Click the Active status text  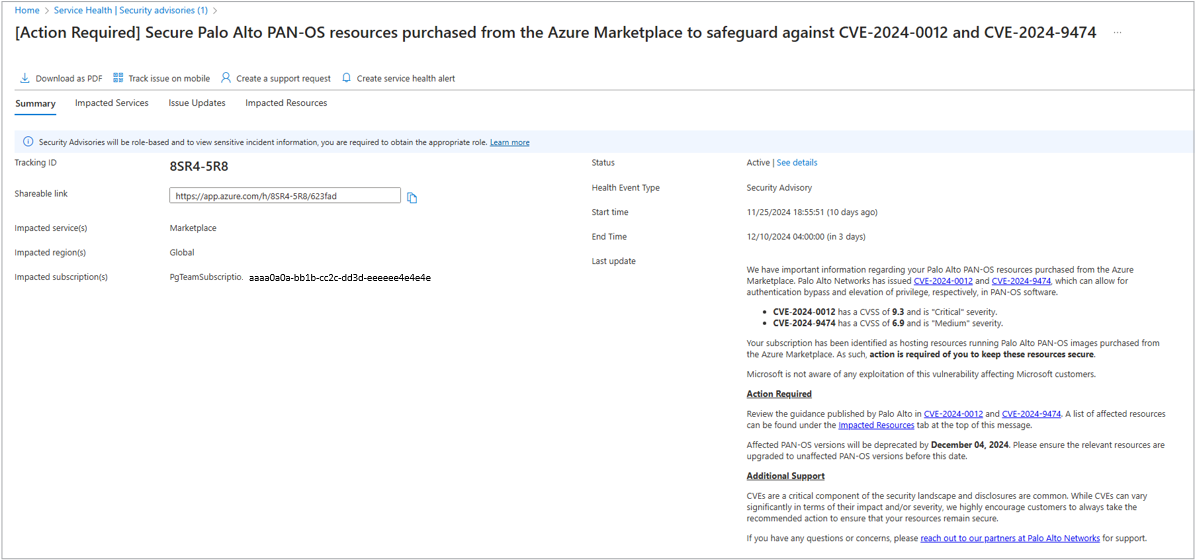tap(758, 162)
